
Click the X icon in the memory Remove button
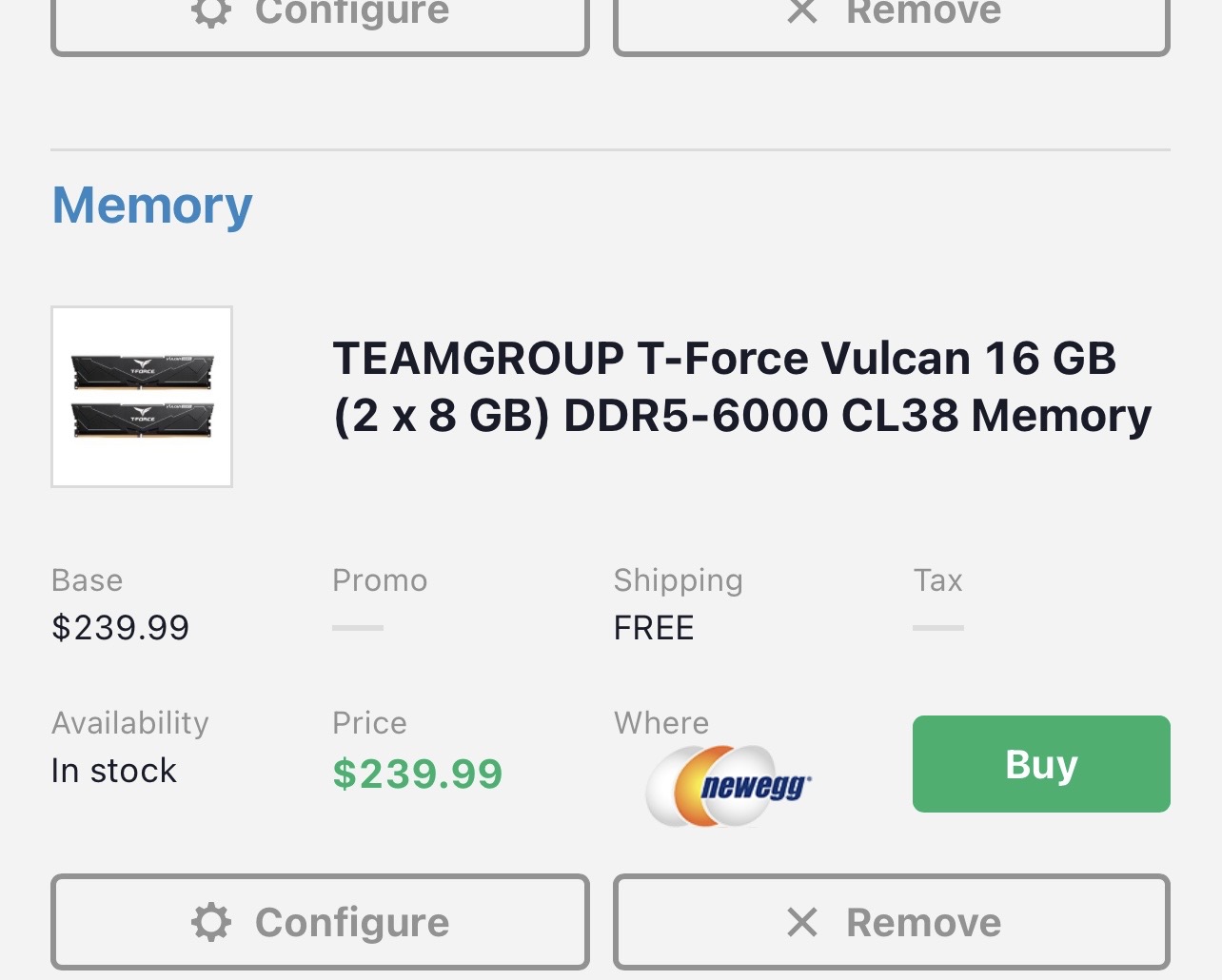[x=802, y=922]
